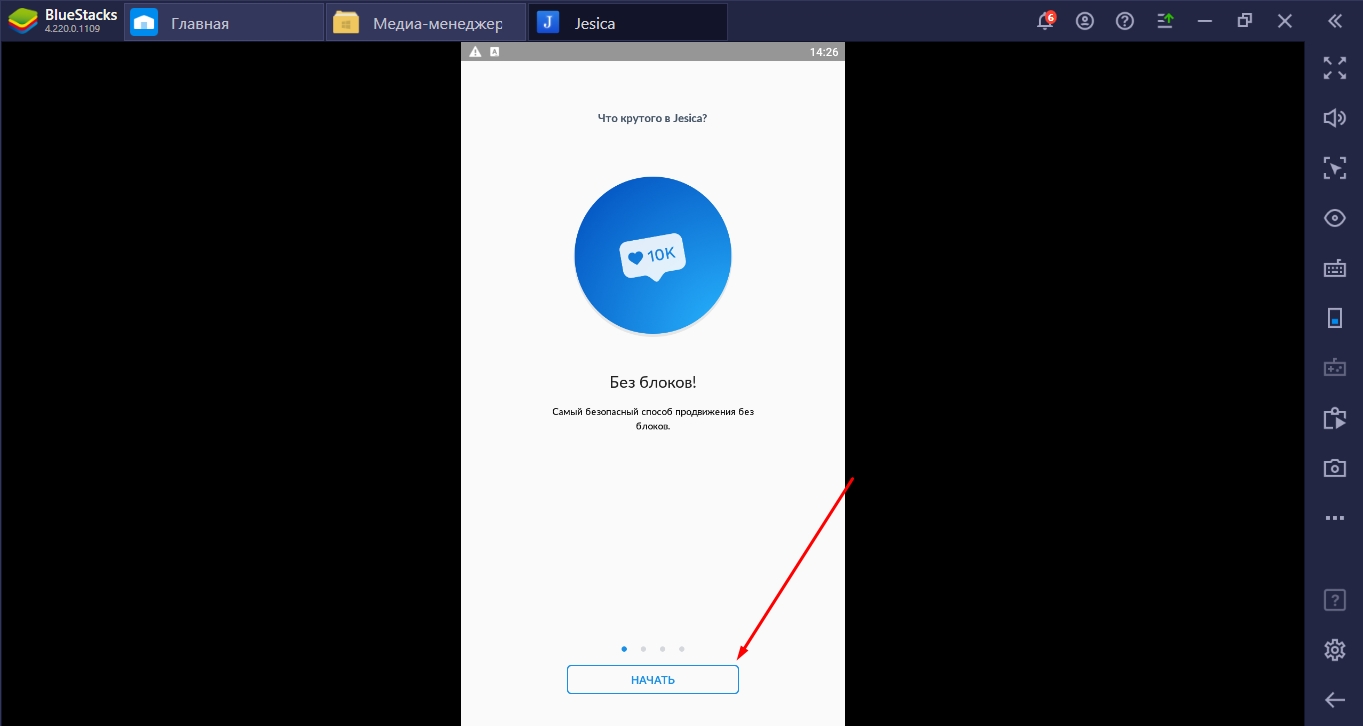This screenshot has height=726, width=1363.
Task: Close the BlueStacks window
Action: click(1285, 21)
